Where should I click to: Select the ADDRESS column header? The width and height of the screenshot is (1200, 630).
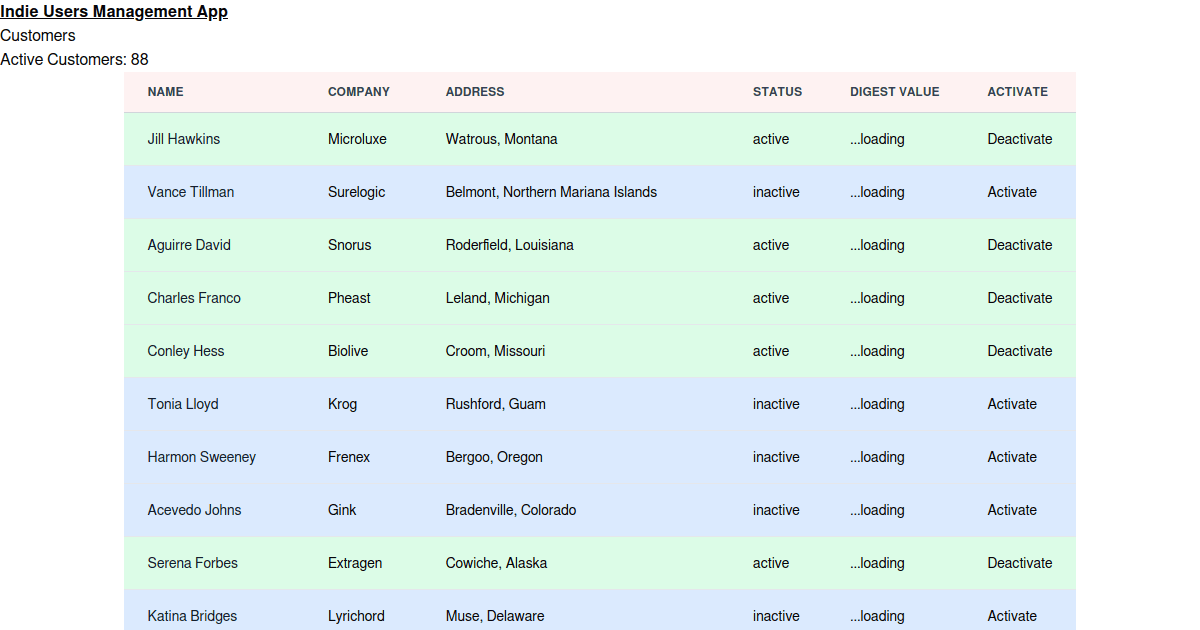tap(474, 92)
